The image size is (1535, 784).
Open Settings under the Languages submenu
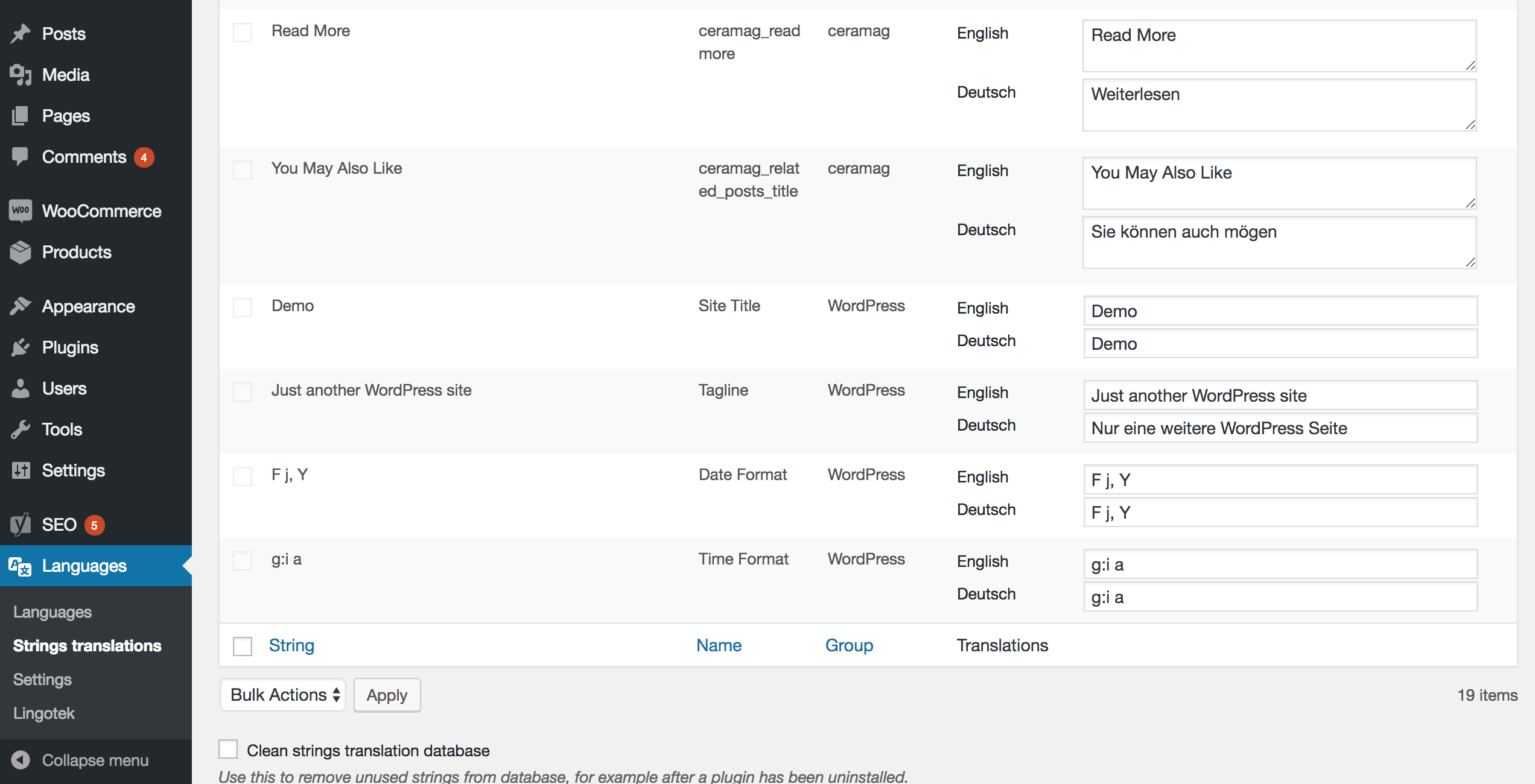point(42,679)
